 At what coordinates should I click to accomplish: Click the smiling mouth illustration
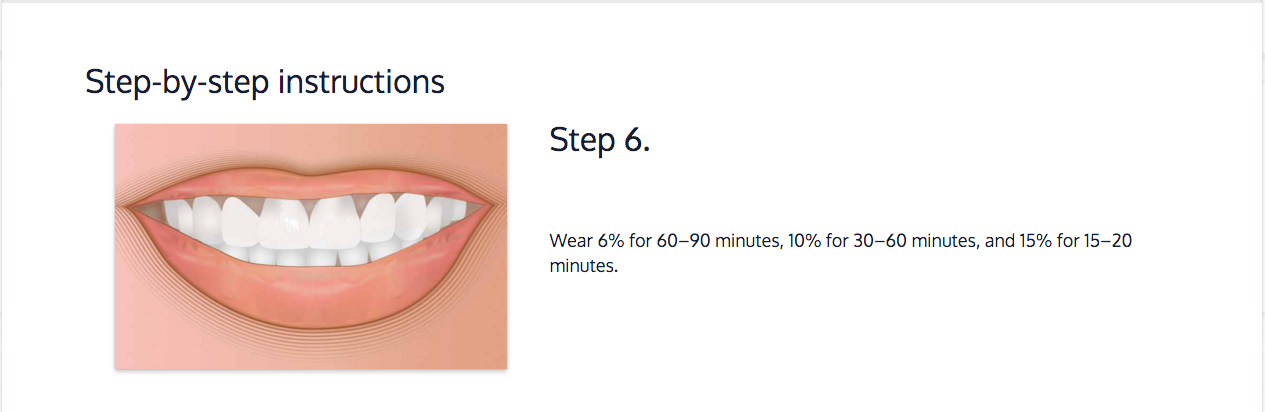pyautogui.click(x=311, y=246)
